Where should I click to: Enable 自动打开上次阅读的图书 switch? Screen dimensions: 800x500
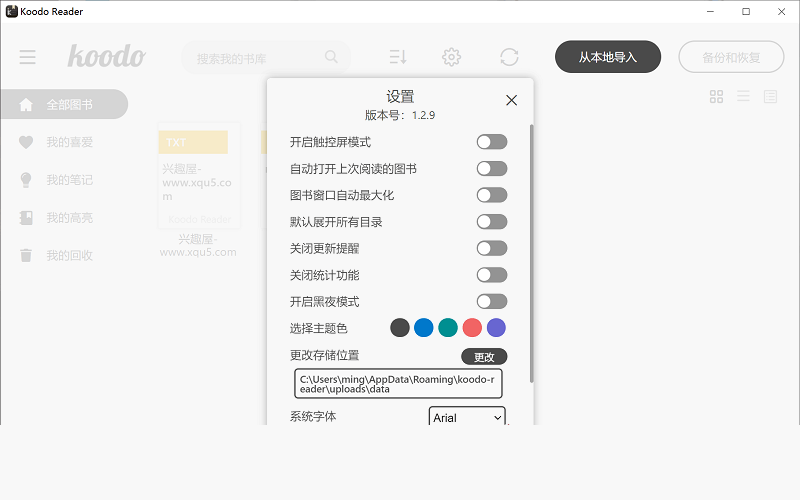point(491,169)
